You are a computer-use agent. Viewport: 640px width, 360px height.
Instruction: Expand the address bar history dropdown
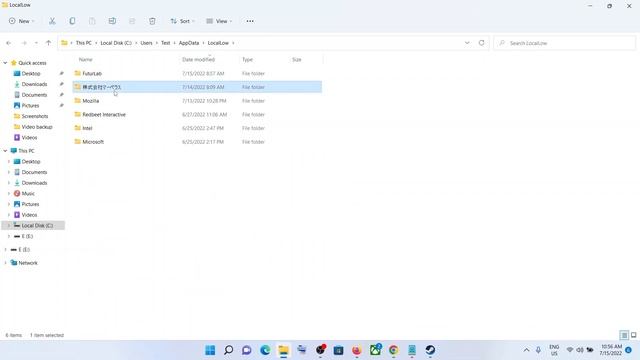pos(467,43)
